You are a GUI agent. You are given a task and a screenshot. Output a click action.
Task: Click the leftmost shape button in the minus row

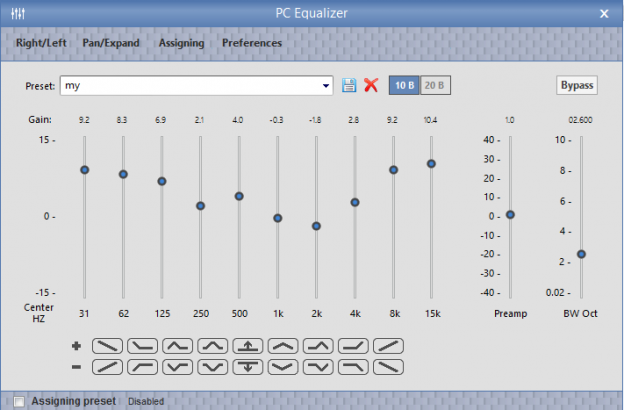[x=108, y=367]
